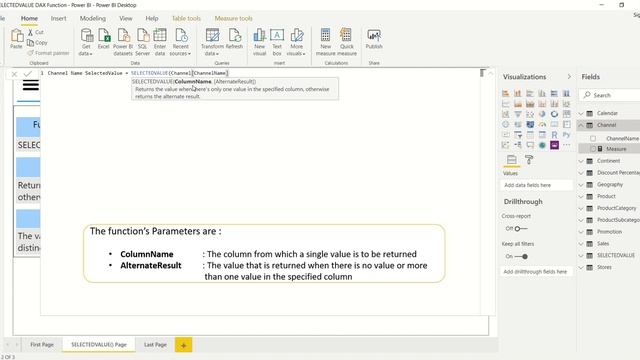Image resolution: width=640 pixels, height=360 pixels.
Task: Click the Add data fields here well
Action: pyautogui.click(x=536, y=185)
